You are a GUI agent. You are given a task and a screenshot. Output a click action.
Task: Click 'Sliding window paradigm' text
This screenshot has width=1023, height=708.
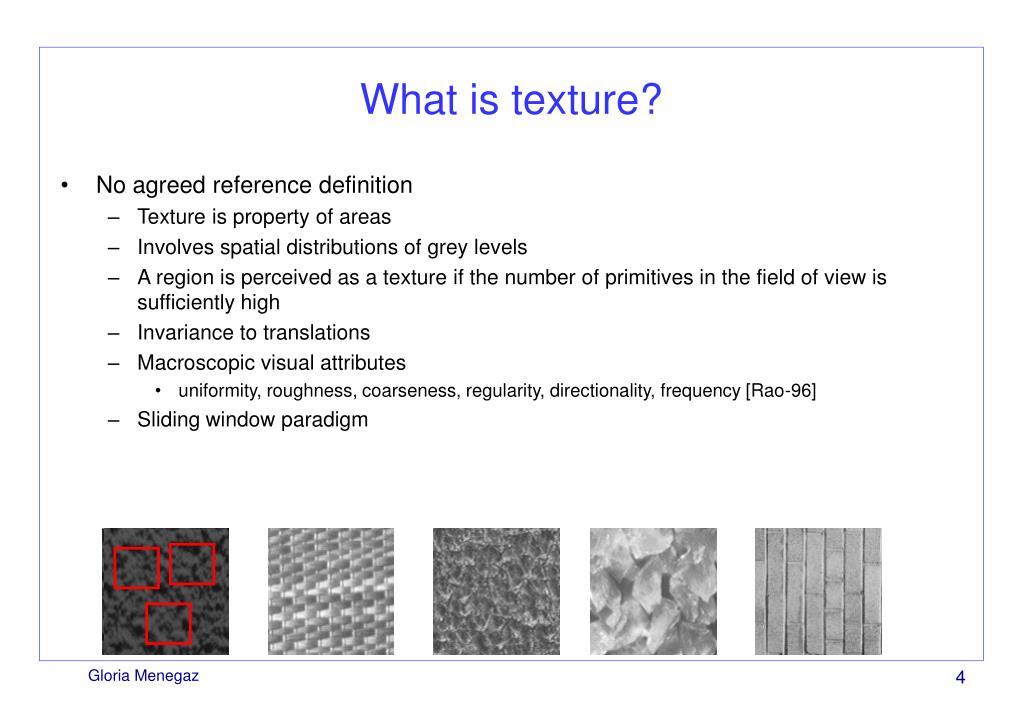coord(252,420)
